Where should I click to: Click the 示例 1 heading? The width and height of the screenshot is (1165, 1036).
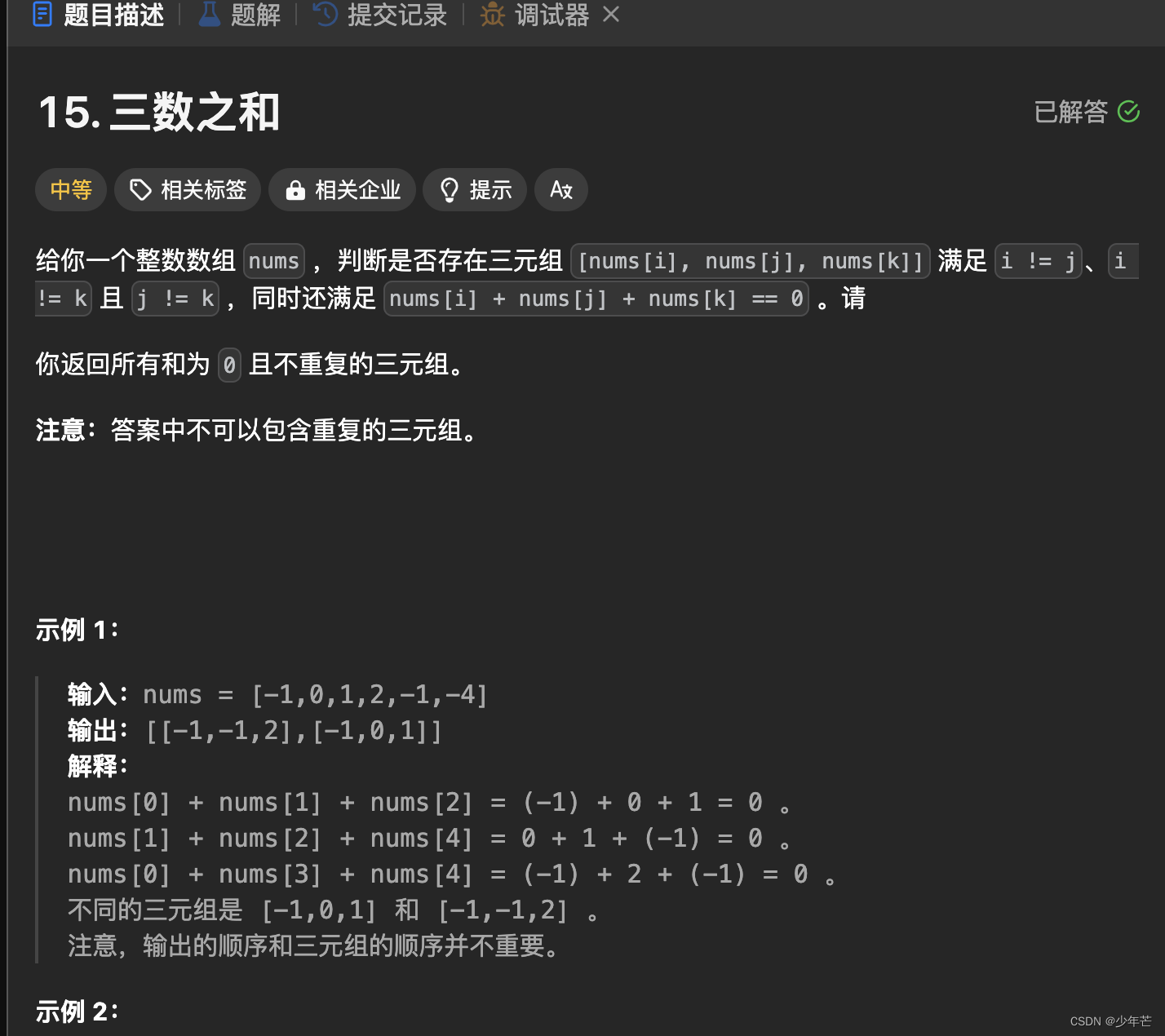(78, 630)
